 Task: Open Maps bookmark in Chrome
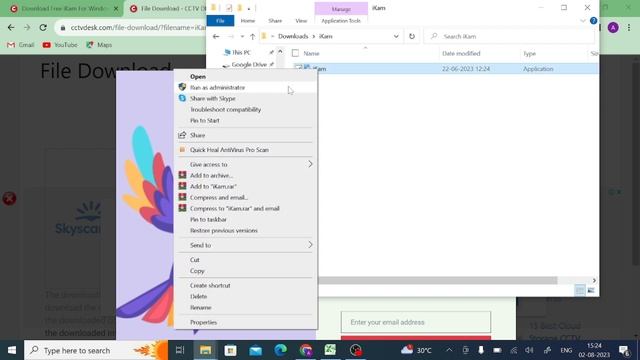[99, 45]
